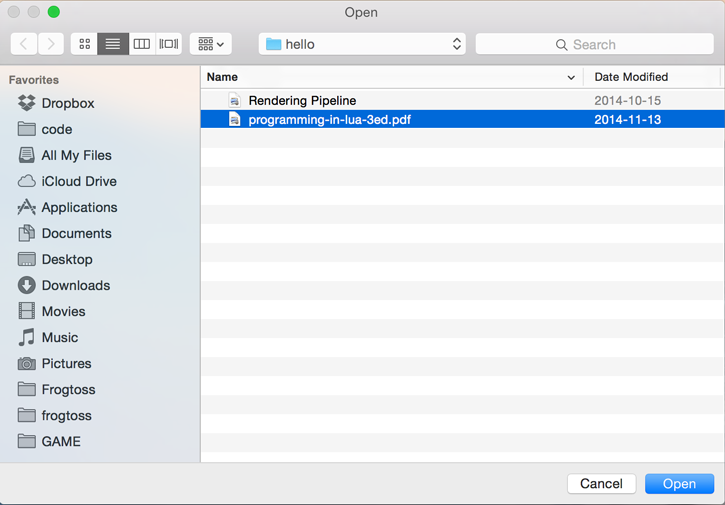Switch to list view mode
725x505 pixels.
click(x=113, y=44)
